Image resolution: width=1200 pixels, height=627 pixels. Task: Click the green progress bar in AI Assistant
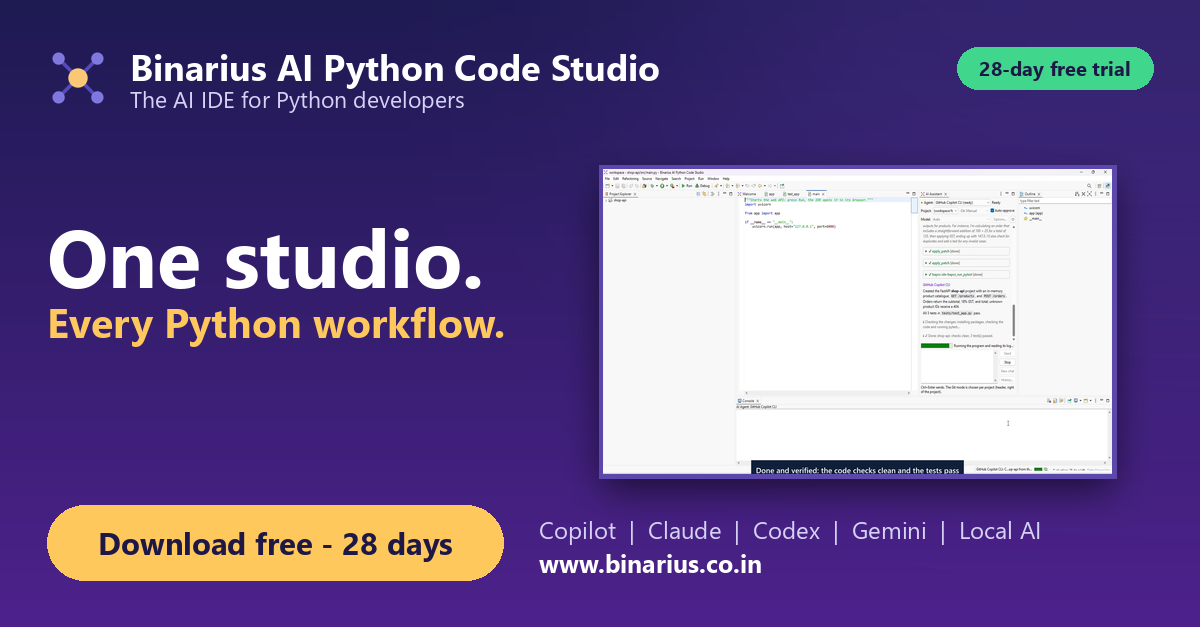[935, 346]
